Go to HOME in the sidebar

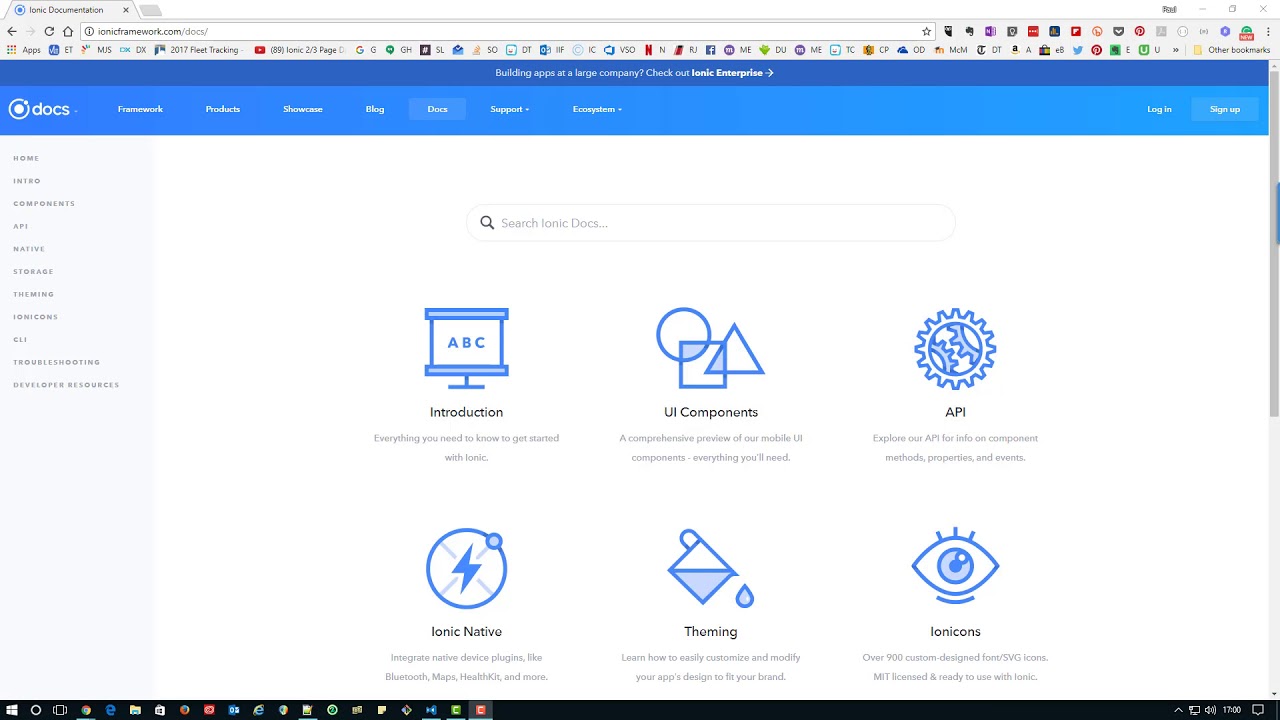[26, 158]
